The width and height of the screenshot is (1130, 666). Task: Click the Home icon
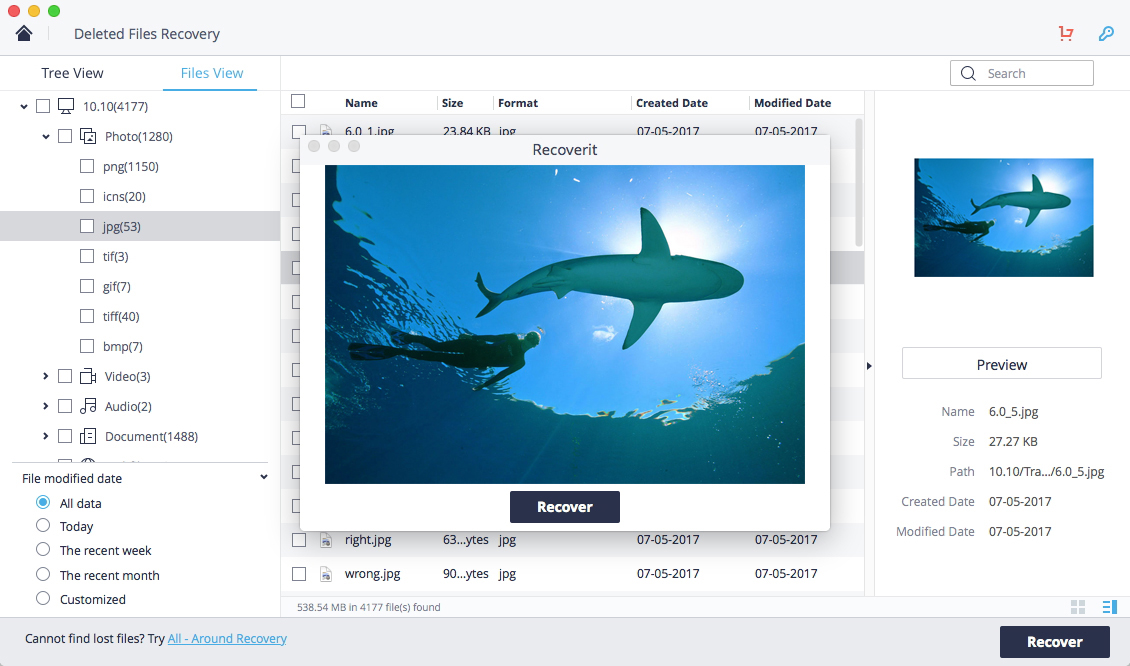click(24, 33)
